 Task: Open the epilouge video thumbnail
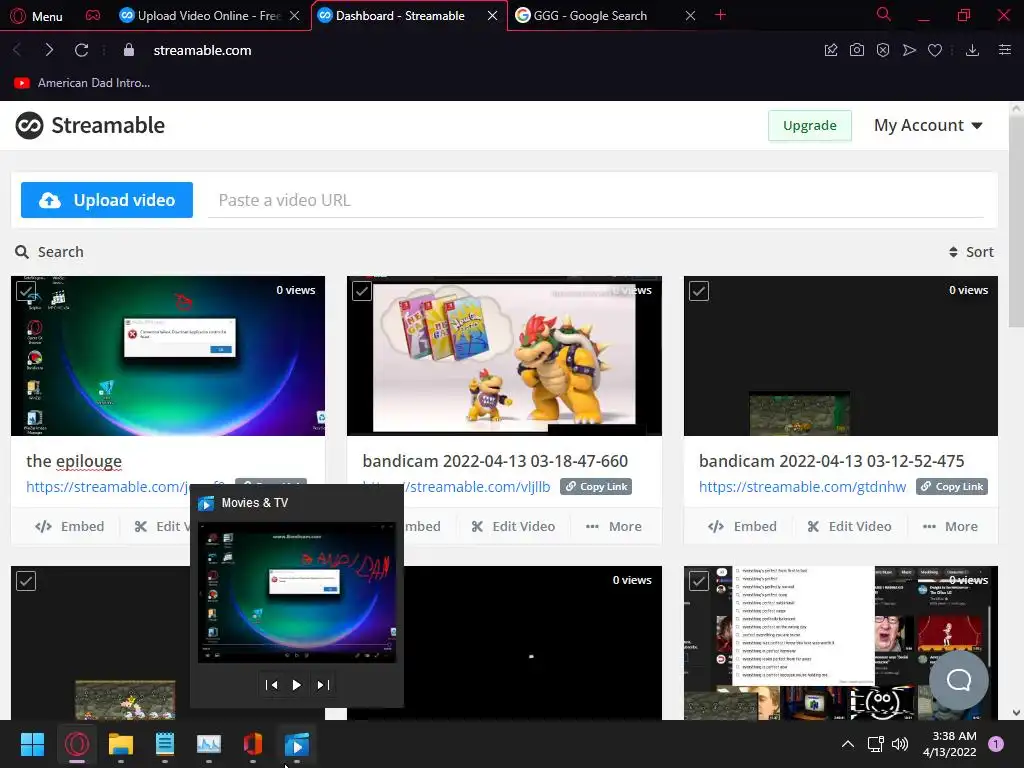point(168,356)
